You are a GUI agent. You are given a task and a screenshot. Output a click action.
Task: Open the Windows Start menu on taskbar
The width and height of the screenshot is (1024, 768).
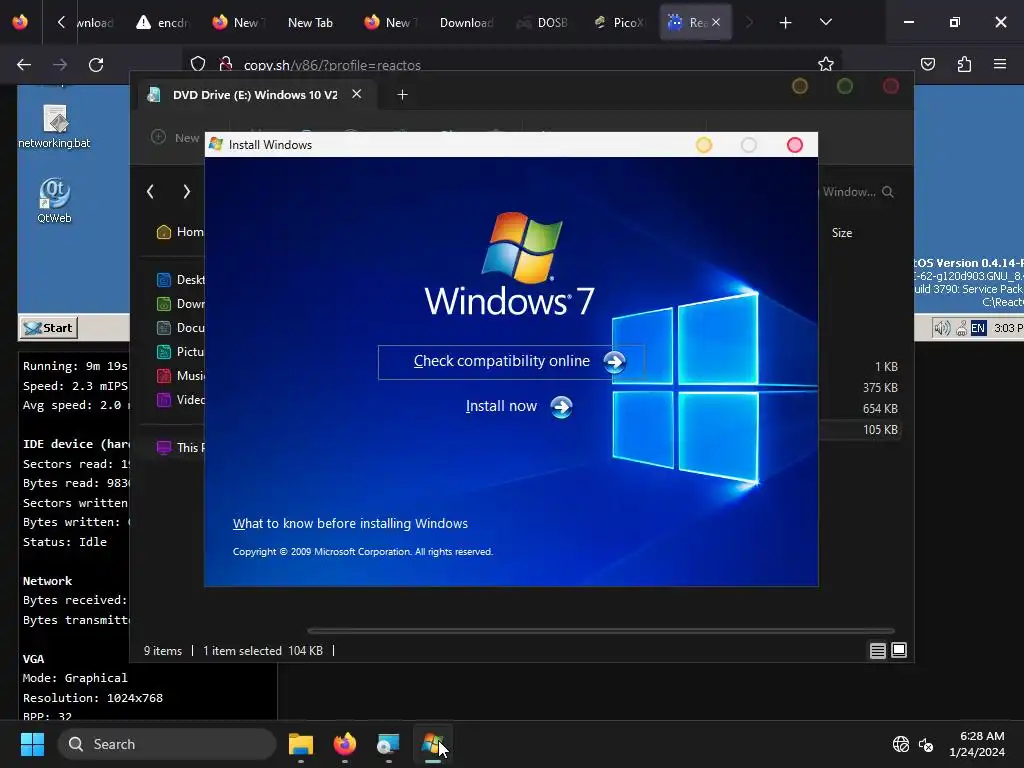32,744
